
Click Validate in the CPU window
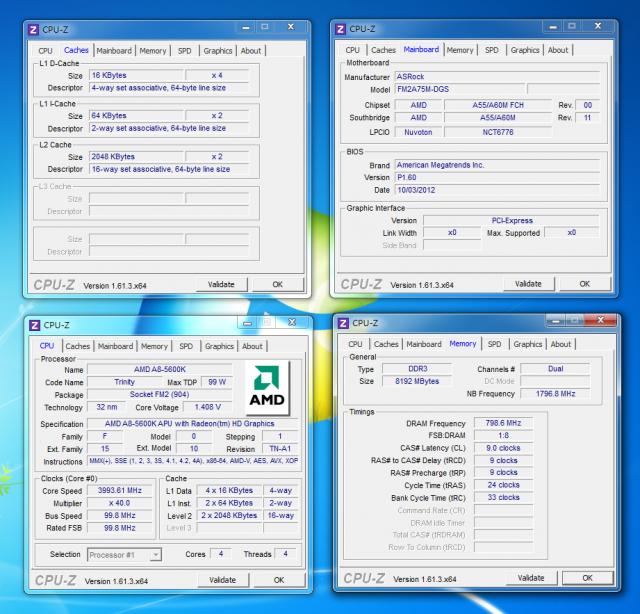223,580
